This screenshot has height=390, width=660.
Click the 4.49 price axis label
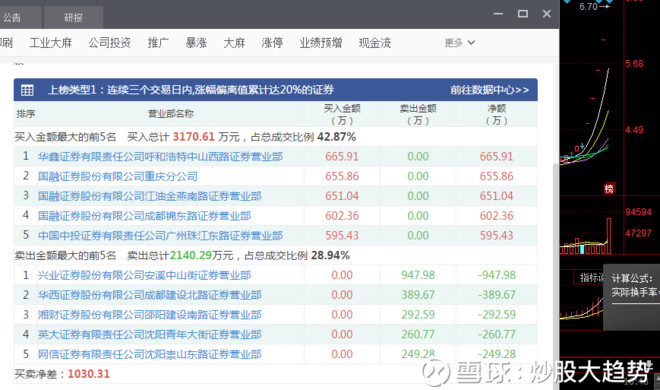634,130
